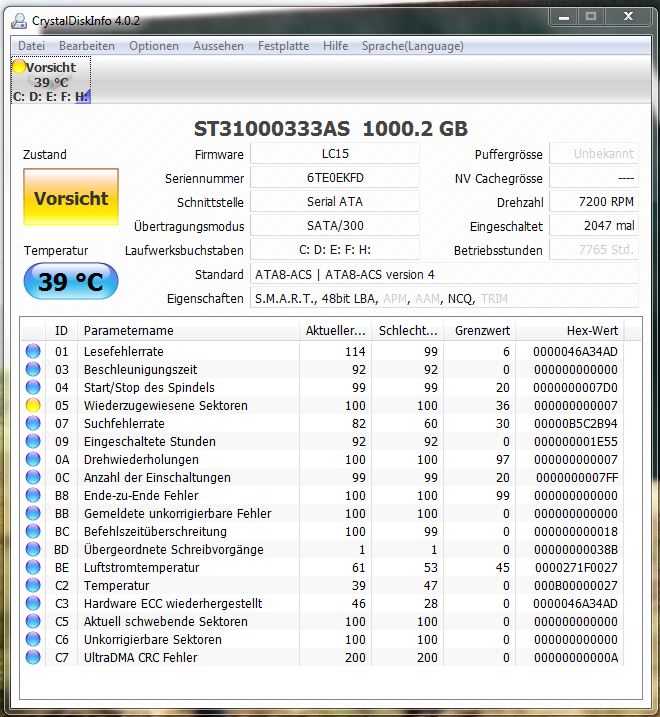
Task: Click the drive title ST31000333AS 1000.2 GB
Action: pos(331,129)
